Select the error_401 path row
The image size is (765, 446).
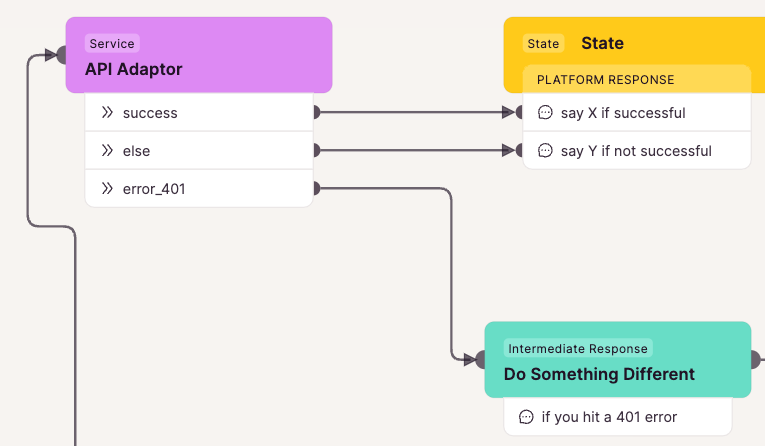[x=199, y=188]
